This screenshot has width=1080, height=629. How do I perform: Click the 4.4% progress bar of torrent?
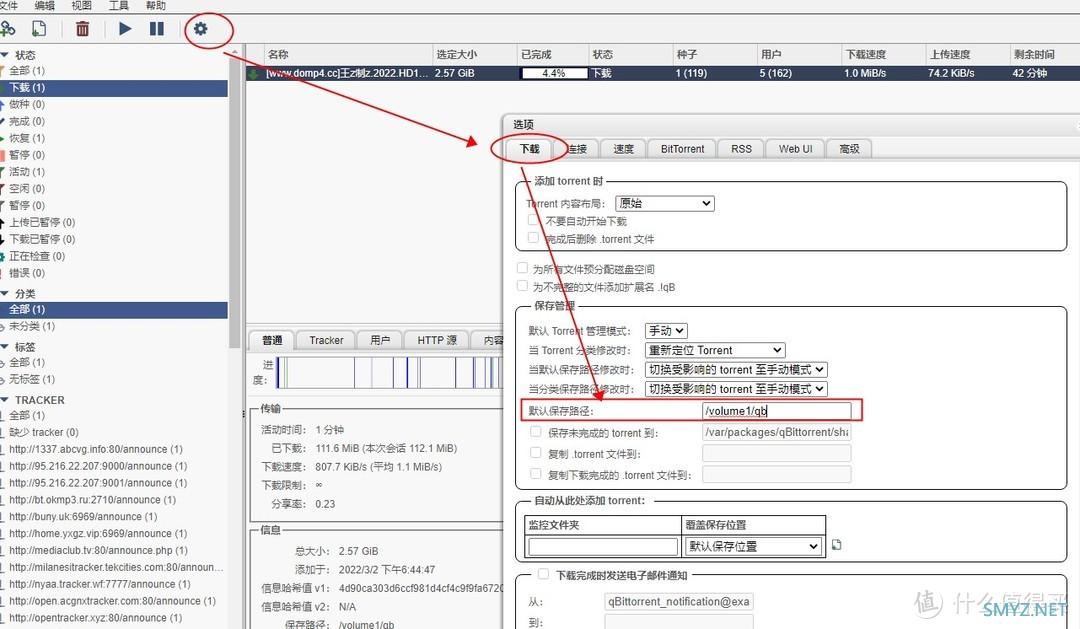(x=554, y=73)
